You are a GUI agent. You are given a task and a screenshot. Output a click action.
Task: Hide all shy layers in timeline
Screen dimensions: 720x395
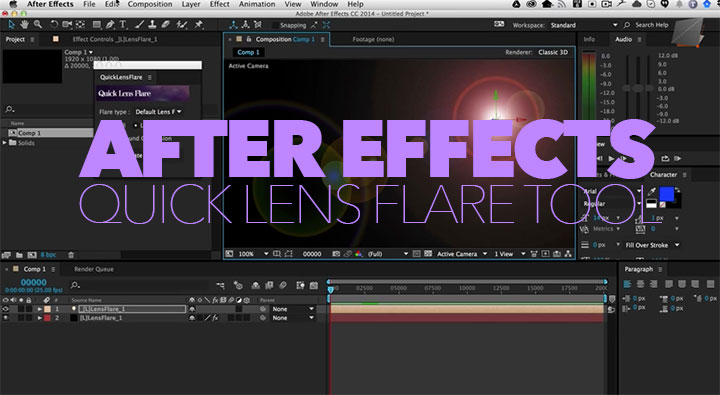256,286
